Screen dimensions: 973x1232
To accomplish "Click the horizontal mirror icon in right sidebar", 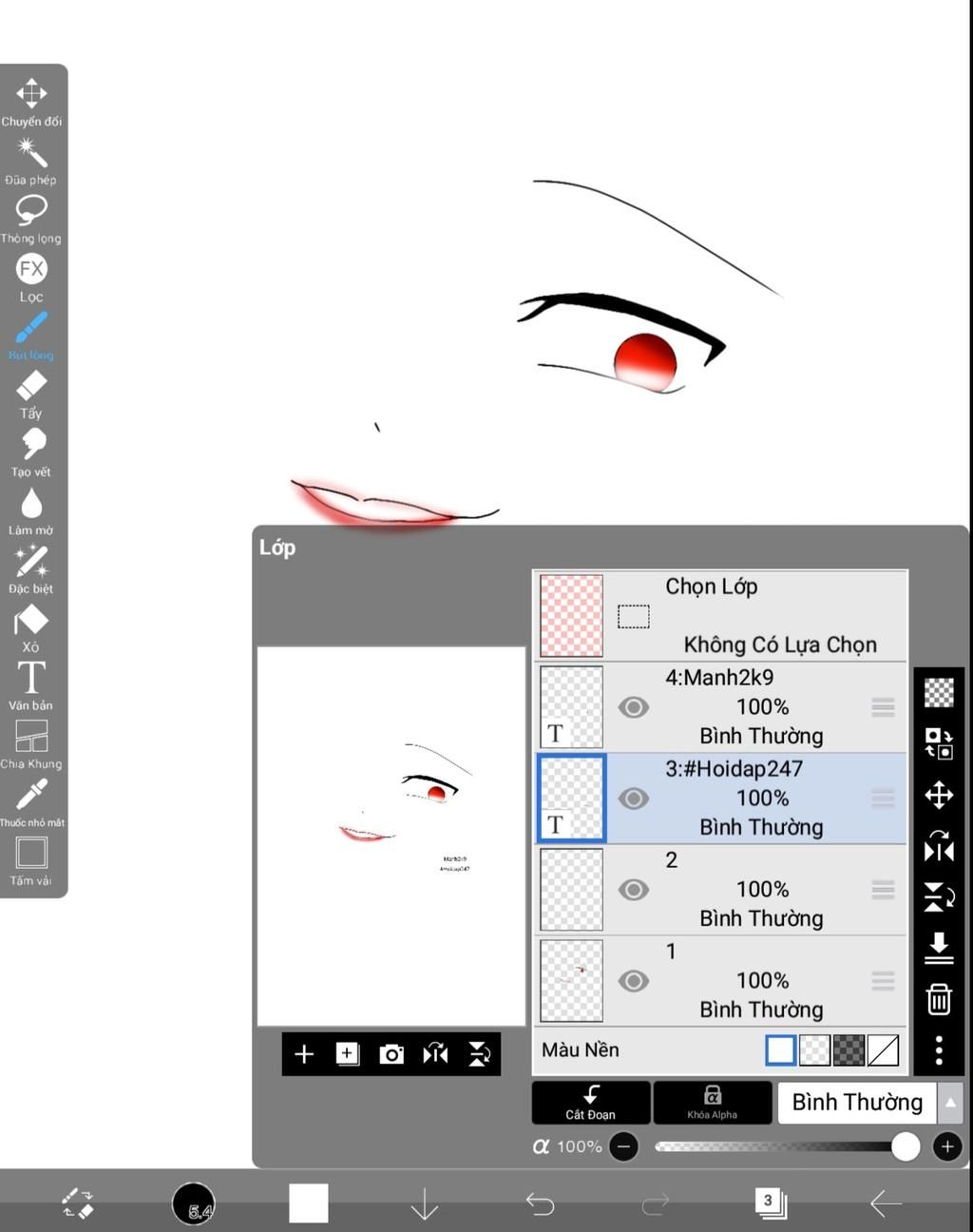I will [939, 846].
